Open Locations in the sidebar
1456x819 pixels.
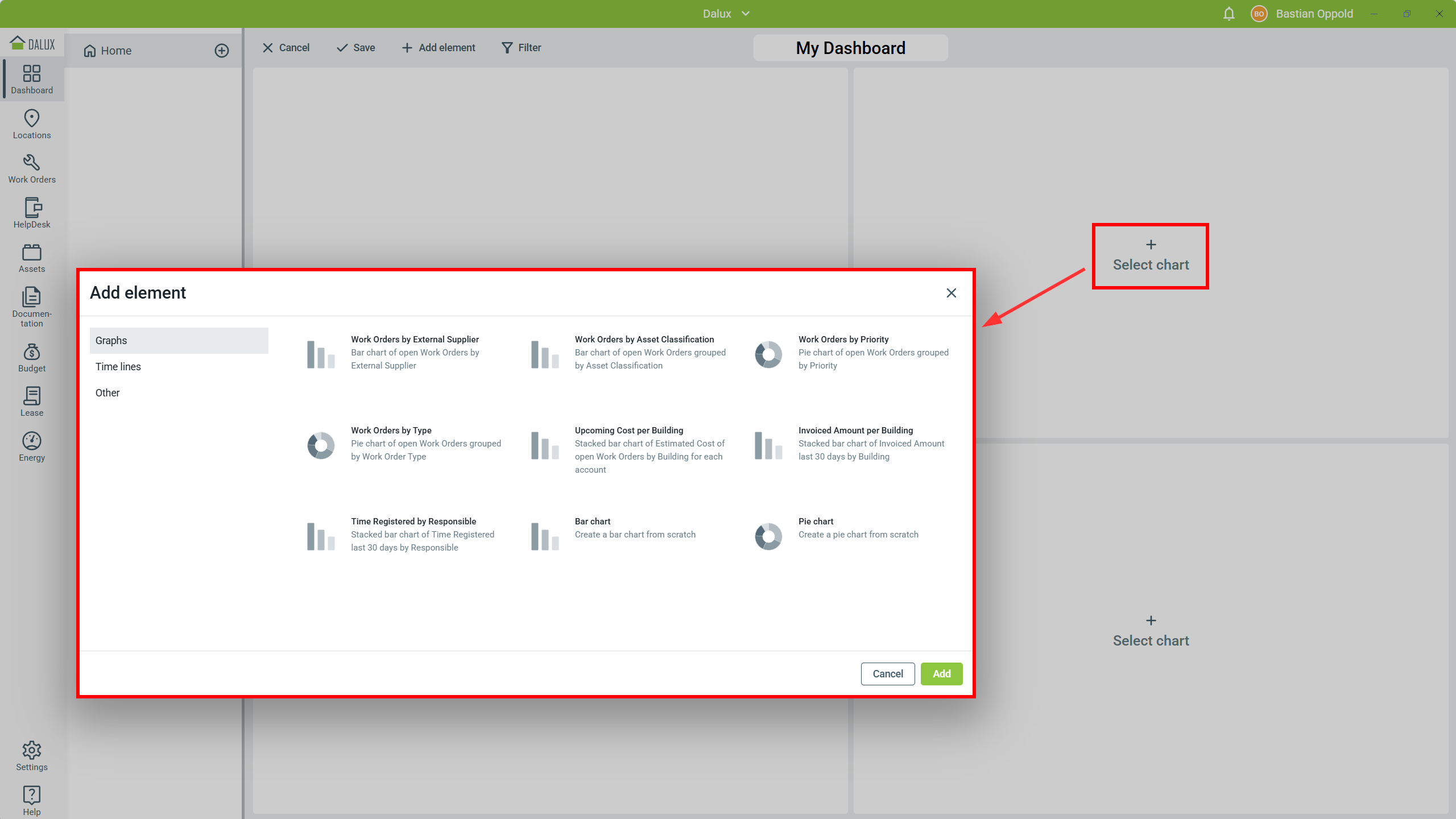32,124
